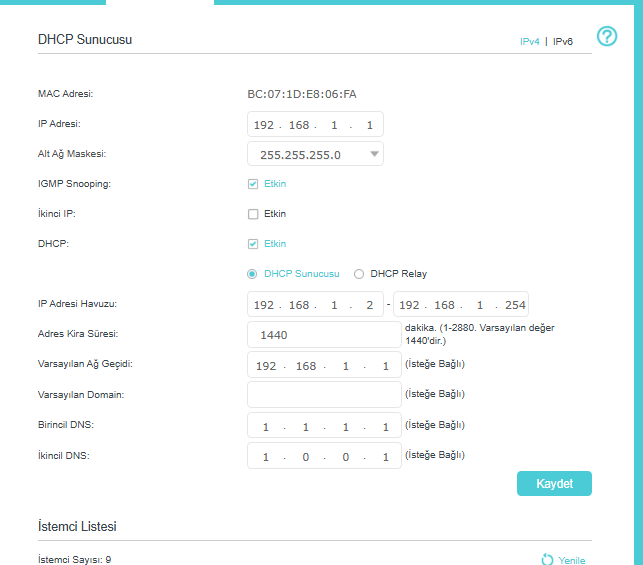Toggle the DHCP Etkin checkbox
This screenshot has height=565, width=643.
[253, 244]
